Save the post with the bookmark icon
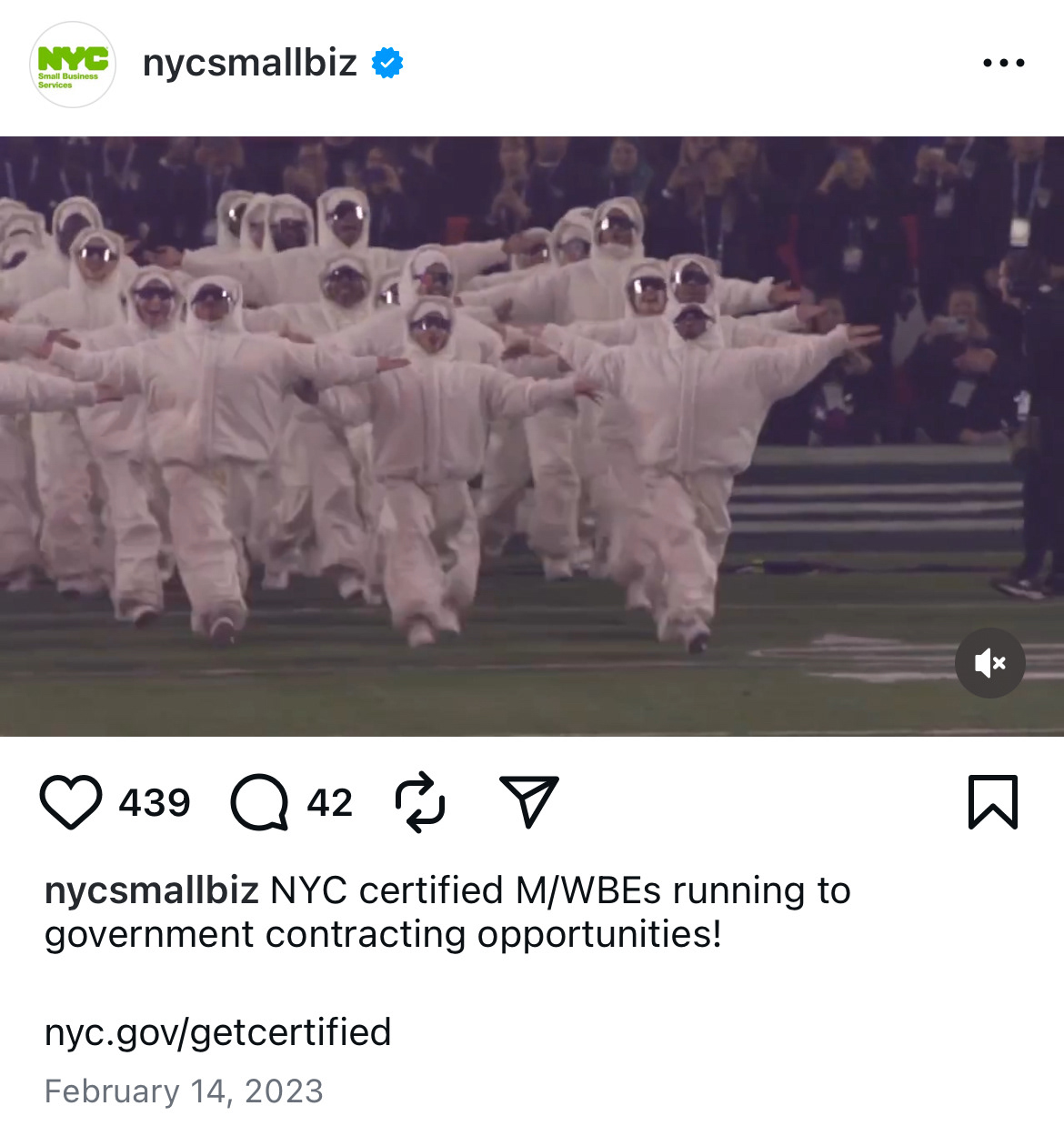The height and width of the screenshot is (1136, 1064). click(993, 802)
